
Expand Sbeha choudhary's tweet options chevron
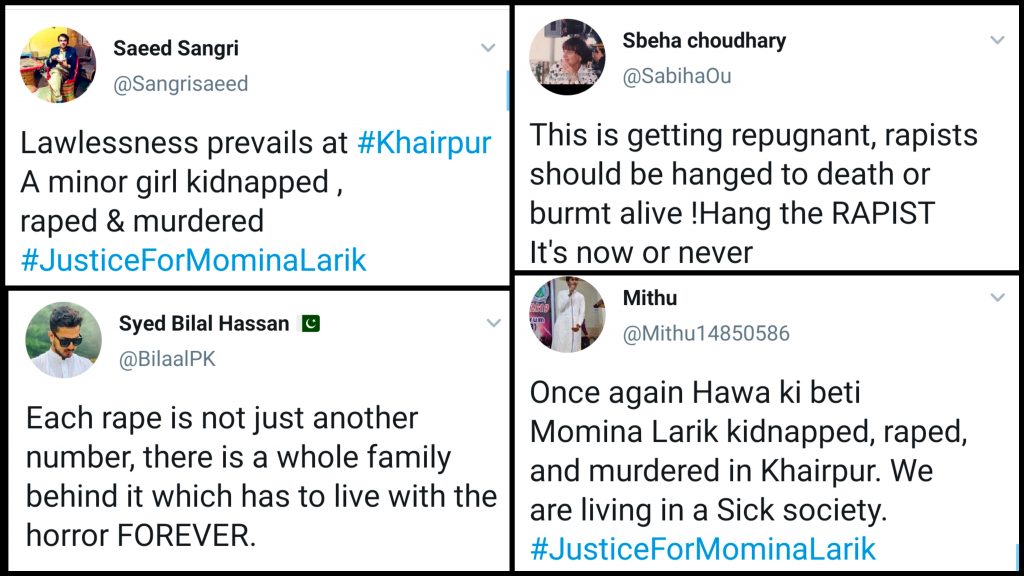click(x=997, y=40)
